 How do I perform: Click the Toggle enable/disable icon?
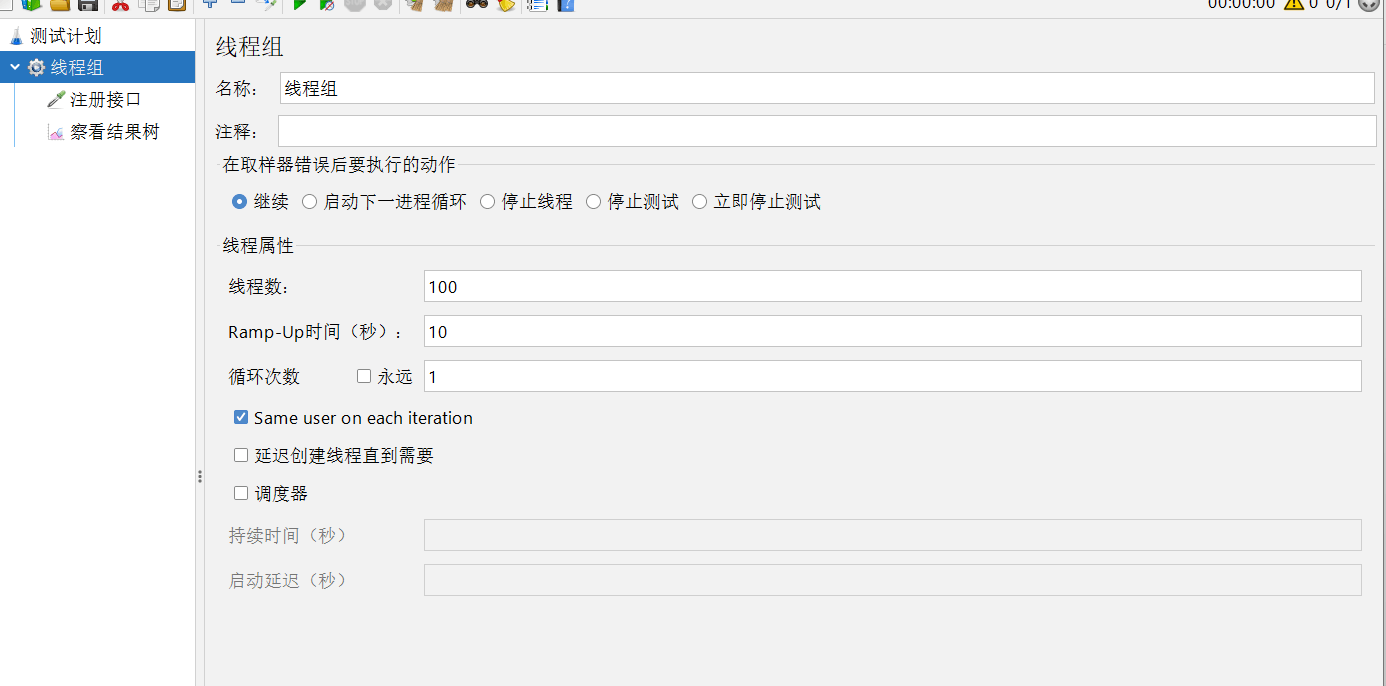coord(266,4)
